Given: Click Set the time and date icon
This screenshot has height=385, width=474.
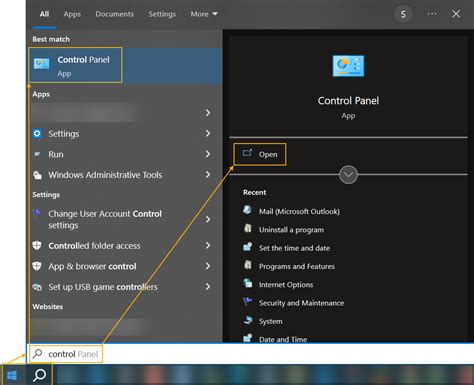Looking at the screenshot, I should 248,247.
